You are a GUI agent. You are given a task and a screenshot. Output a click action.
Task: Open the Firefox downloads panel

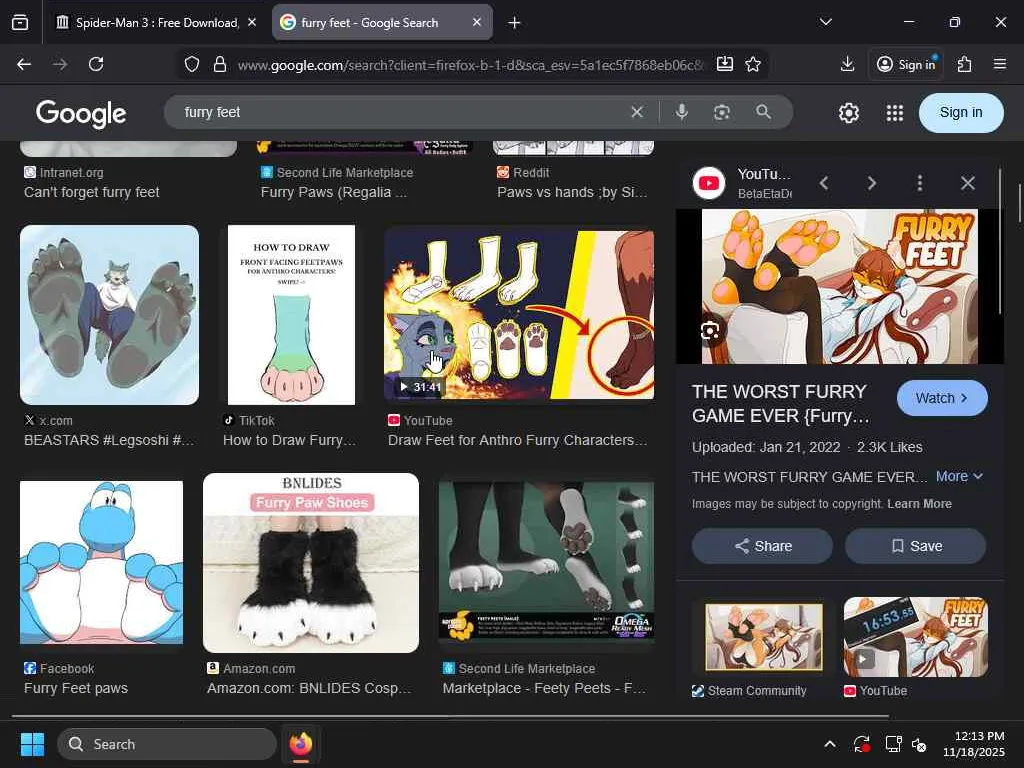click(x=848, y=64)
